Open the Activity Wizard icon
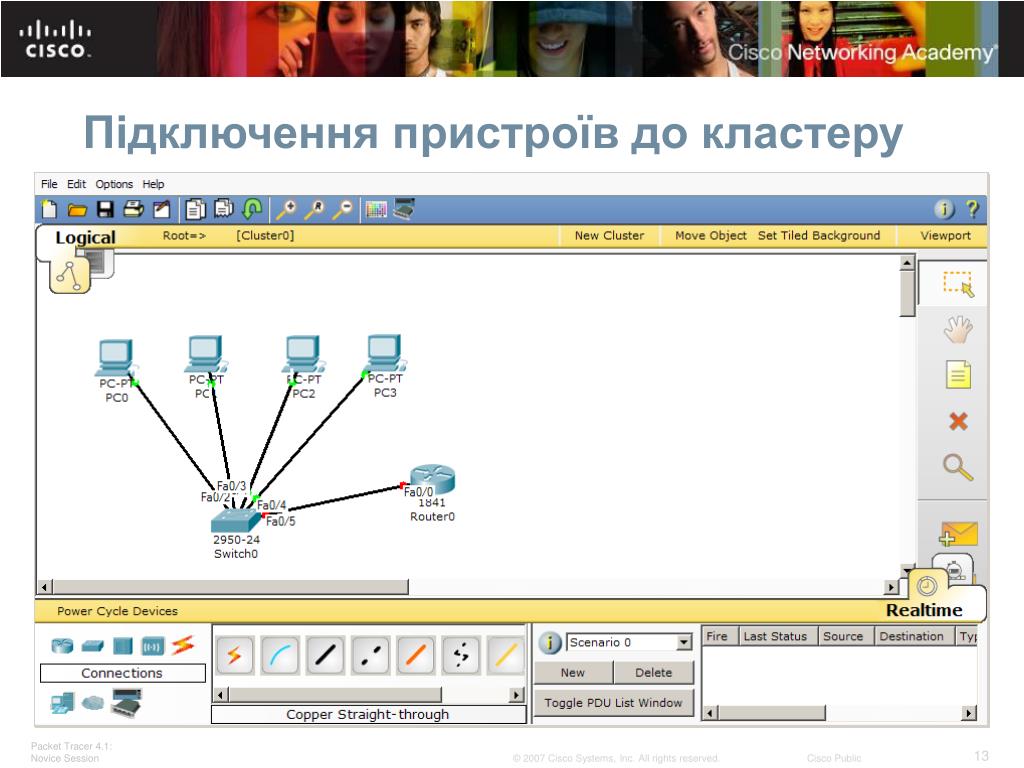This screenshot has height=768, width=1024. (161, 209)
